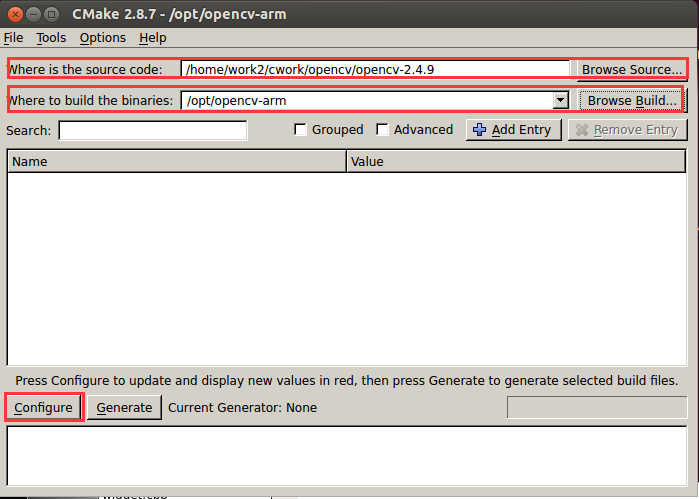Expand the build directory dropdown arrow

(x=560, y=100)
